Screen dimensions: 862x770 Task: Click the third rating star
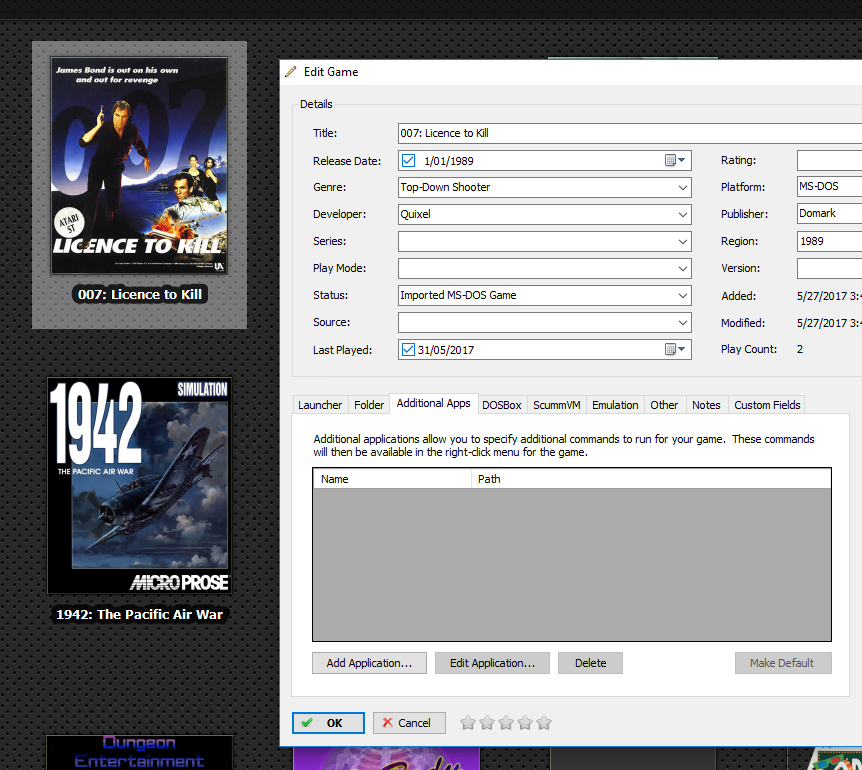pyautogui.click(x=506, y=722)
